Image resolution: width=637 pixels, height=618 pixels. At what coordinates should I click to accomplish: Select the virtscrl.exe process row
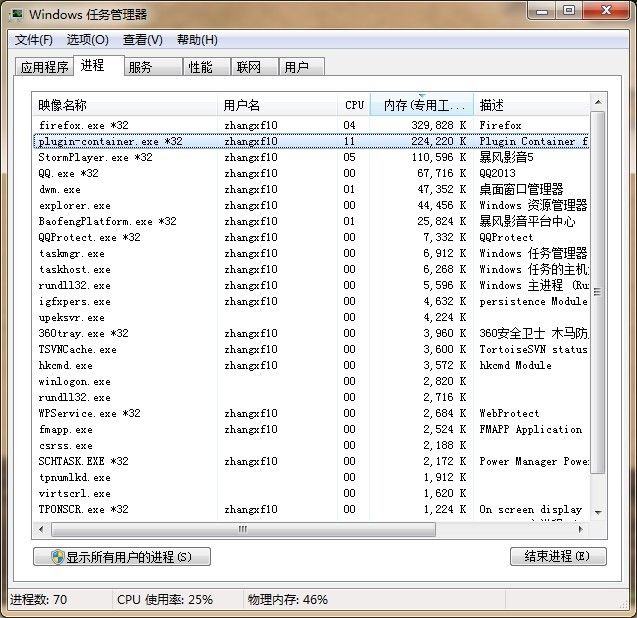point(311,493)
